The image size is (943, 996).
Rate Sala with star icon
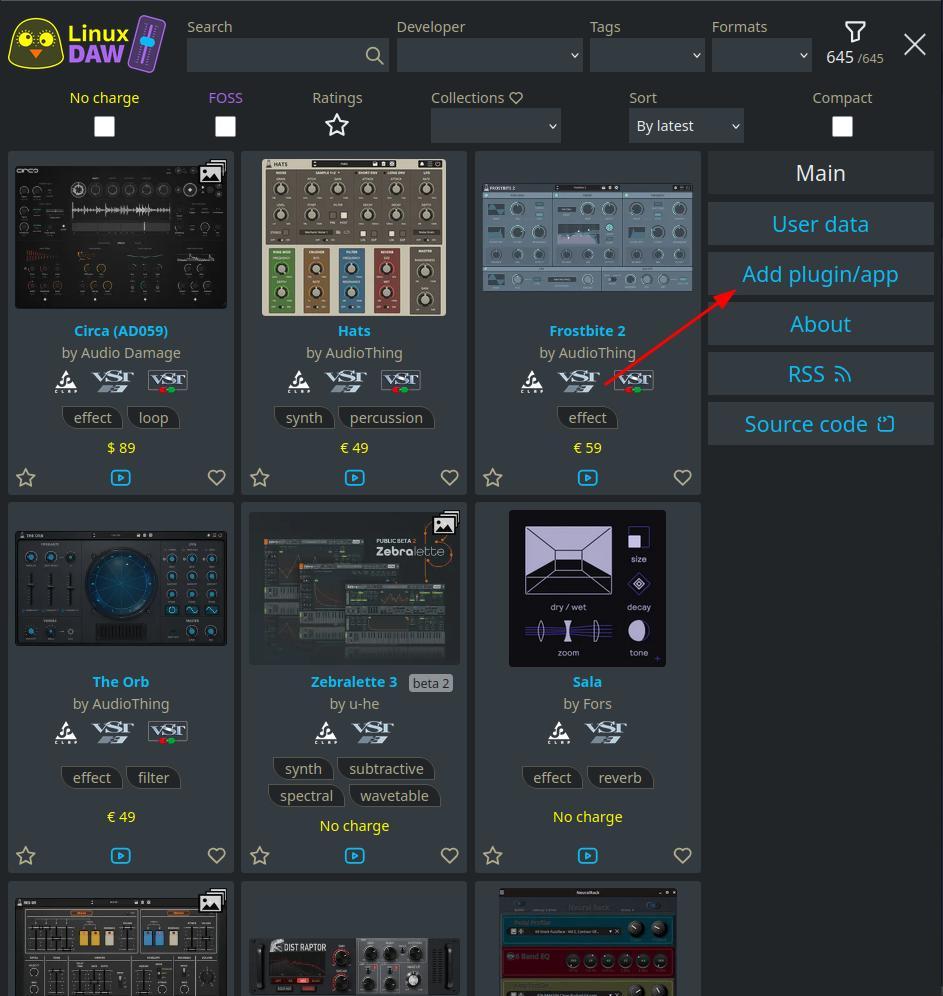click(x=493, y=856)
